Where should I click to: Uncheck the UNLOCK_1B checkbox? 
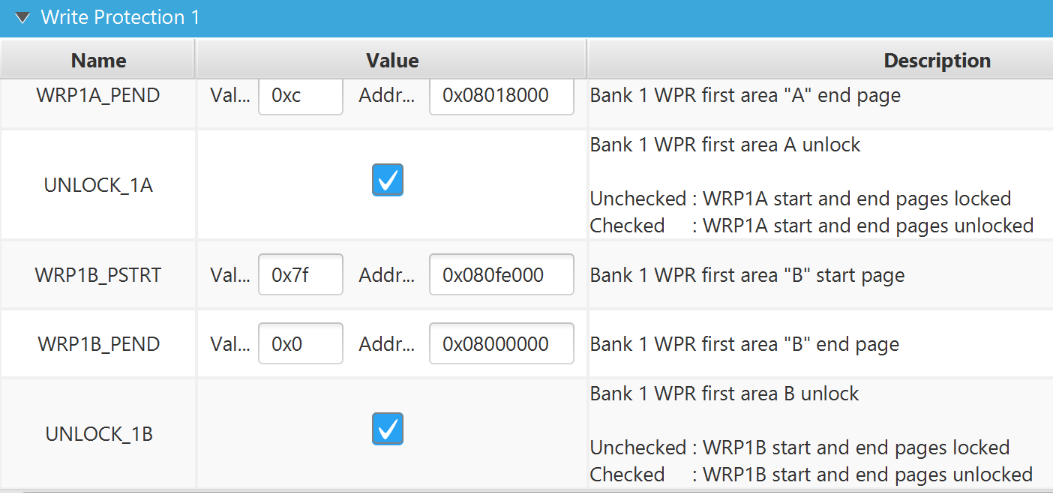coord(387,429)
